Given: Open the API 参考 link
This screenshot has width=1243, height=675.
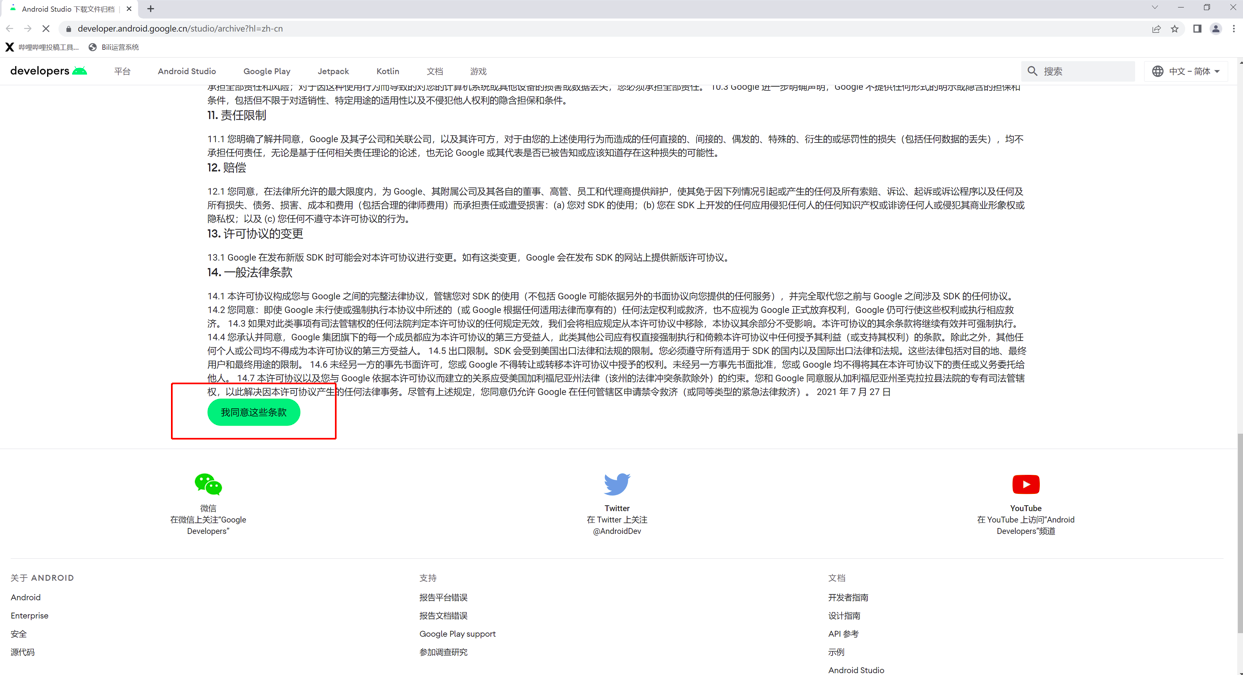Looking at the screenshot, I should point(843,634).
